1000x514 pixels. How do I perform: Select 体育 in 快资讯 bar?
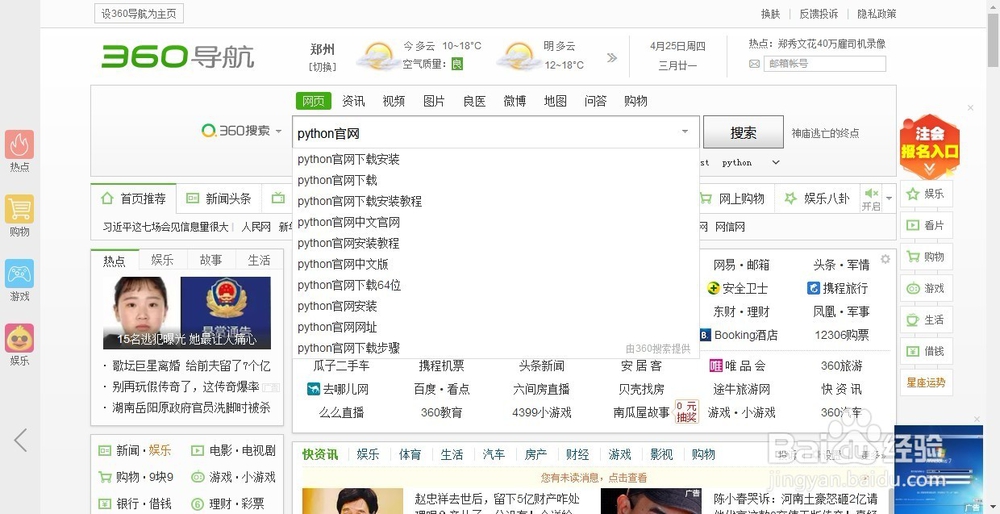tap(410, 455)
